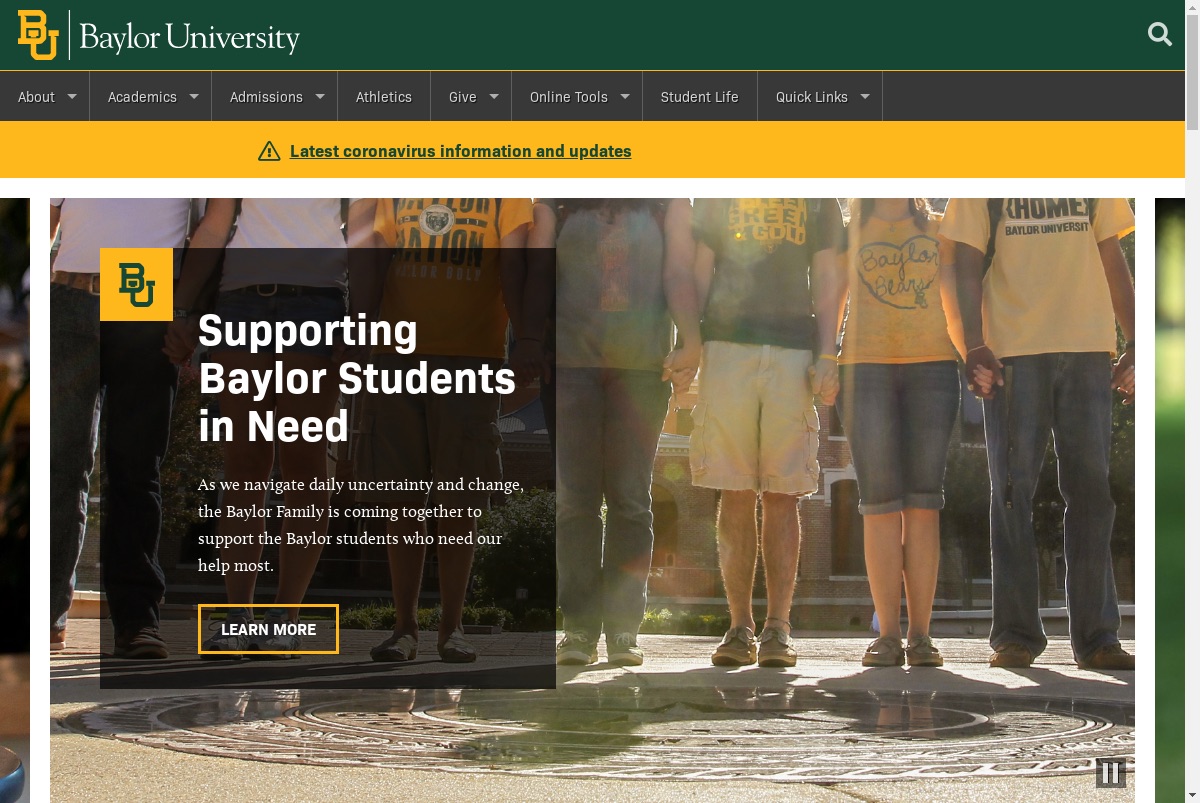This screenshot has height=803, width=1200.
Task: Open the Academics menu item
Action: (x=142, y=97)
